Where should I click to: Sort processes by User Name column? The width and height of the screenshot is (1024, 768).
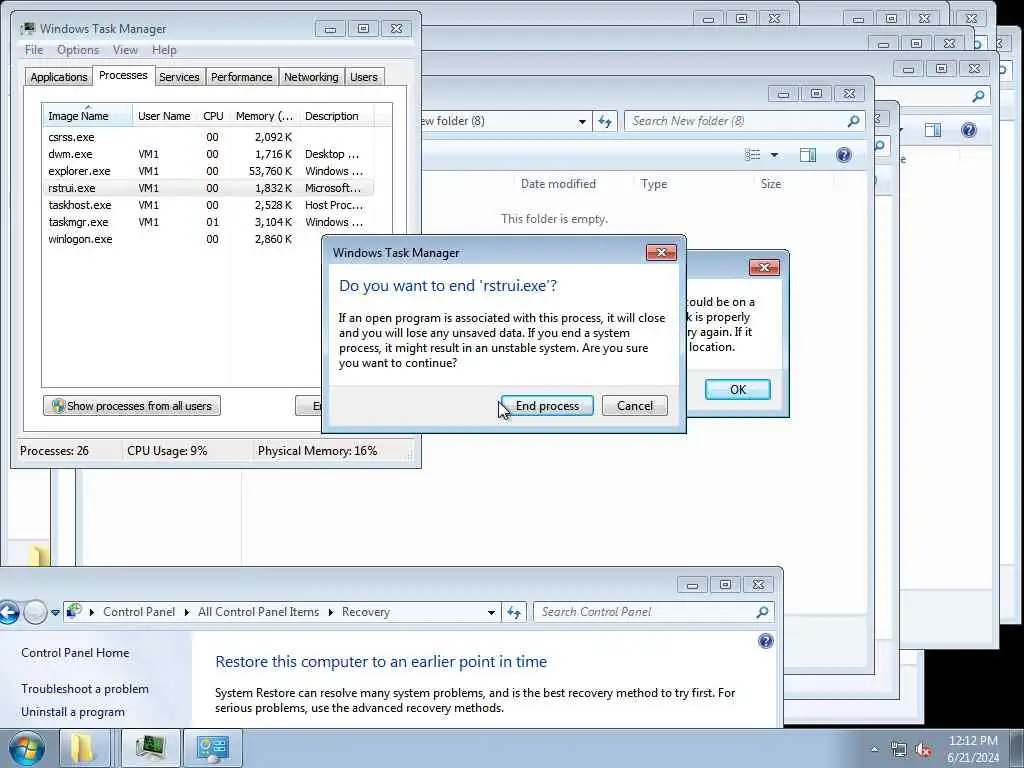click(x=164, y=116)
